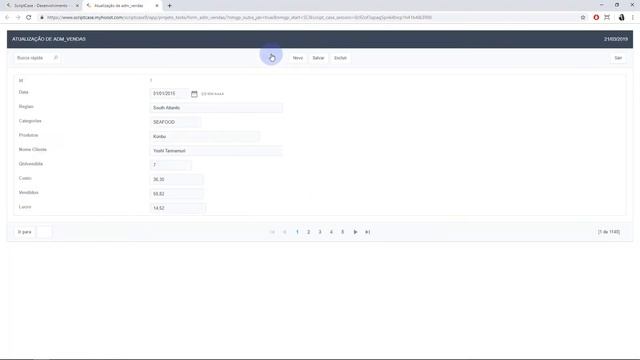
Task: Click the header date 21/03/2019
Action: (x=616, y=39)
